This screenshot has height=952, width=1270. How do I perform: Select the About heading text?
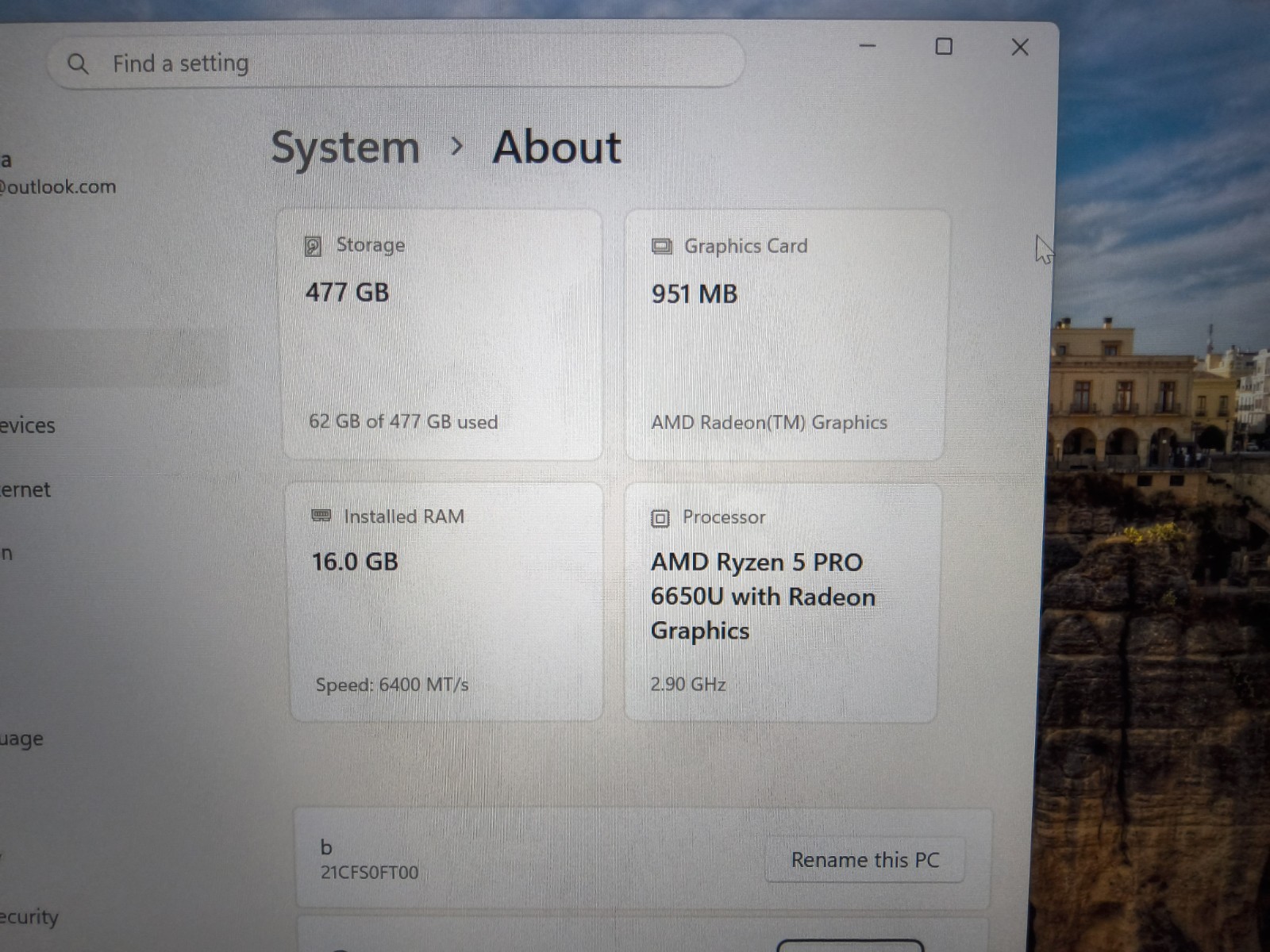pyautogui.click(x=556, y=148)
